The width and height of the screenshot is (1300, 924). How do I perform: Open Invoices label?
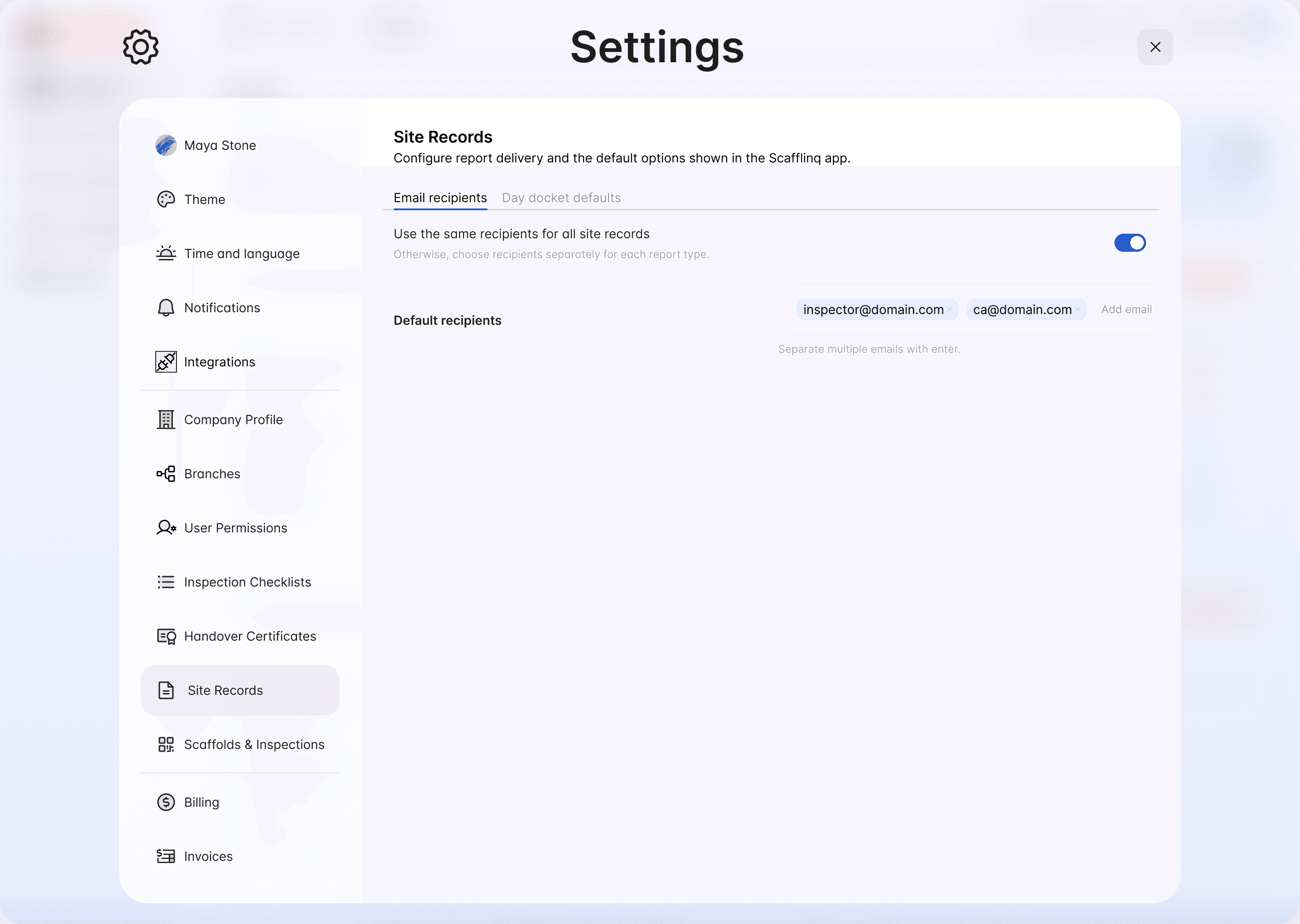tap(209, 856)
